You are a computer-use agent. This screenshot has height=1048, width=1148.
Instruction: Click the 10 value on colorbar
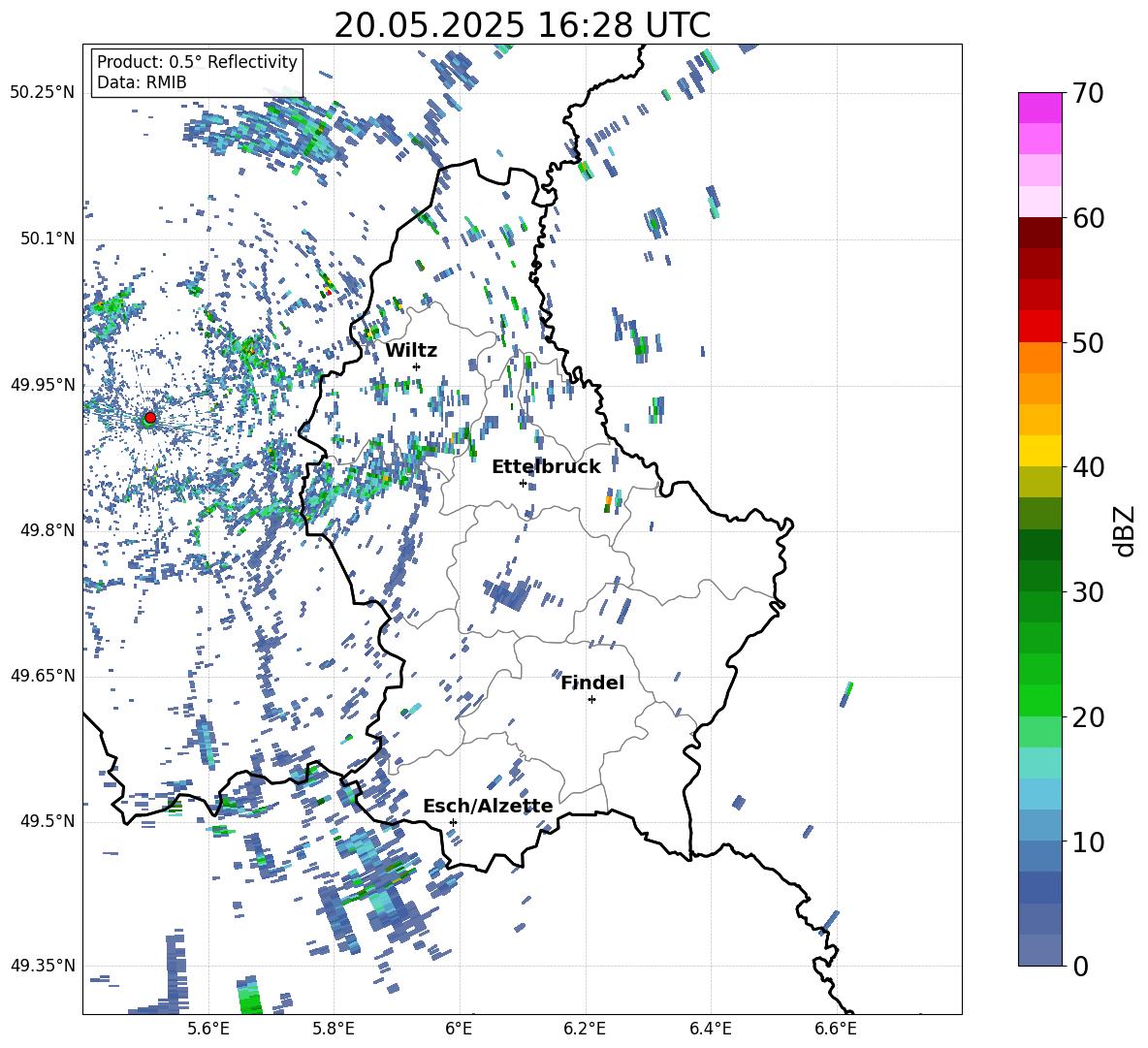click(1088, 842)
